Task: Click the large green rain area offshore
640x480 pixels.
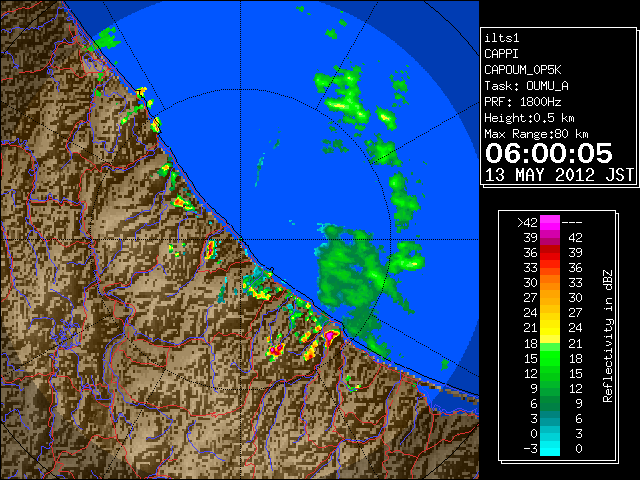Action: point(351,271)
